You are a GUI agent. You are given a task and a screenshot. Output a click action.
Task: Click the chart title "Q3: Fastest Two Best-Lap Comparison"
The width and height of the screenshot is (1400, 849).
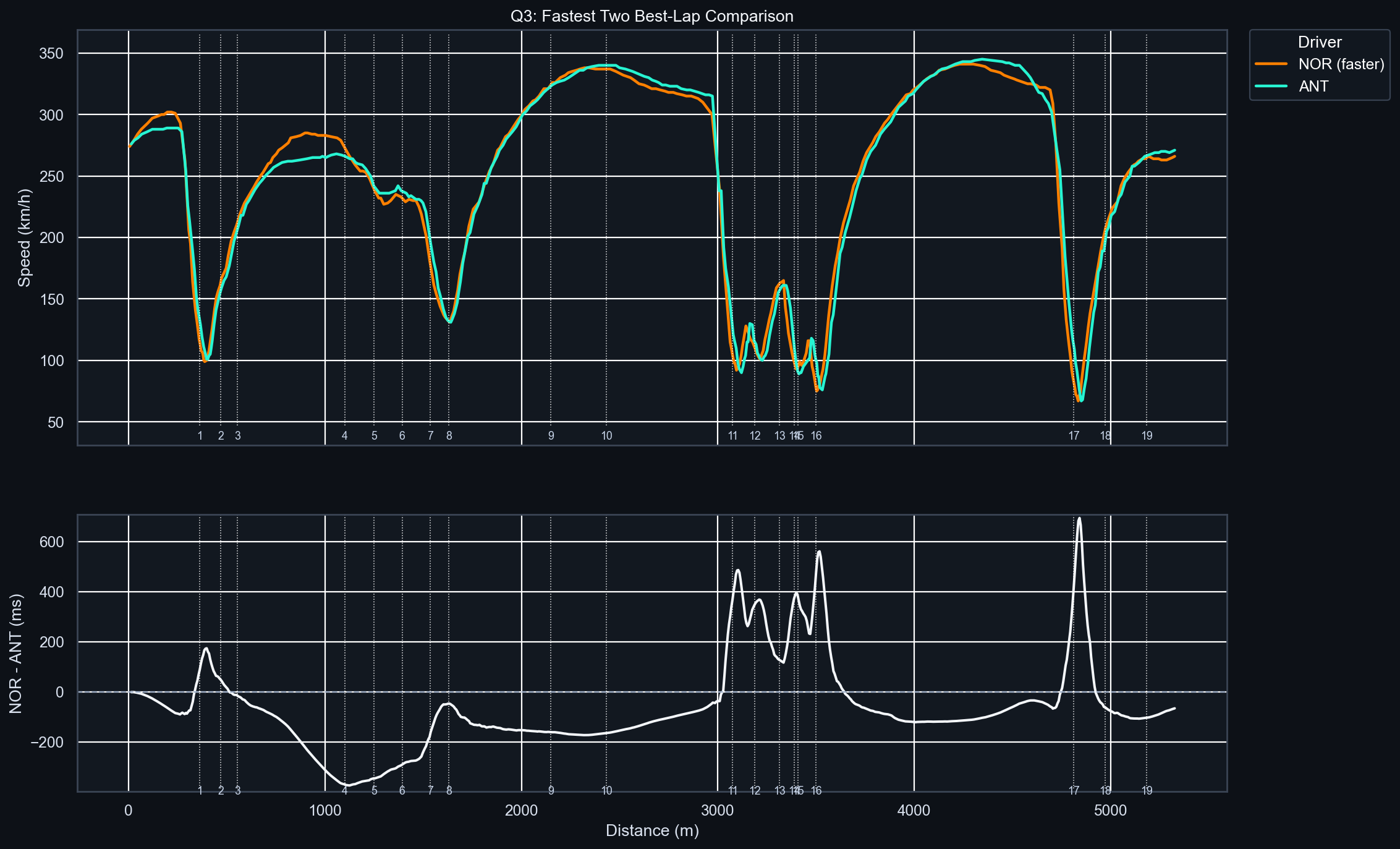point(651,16)
